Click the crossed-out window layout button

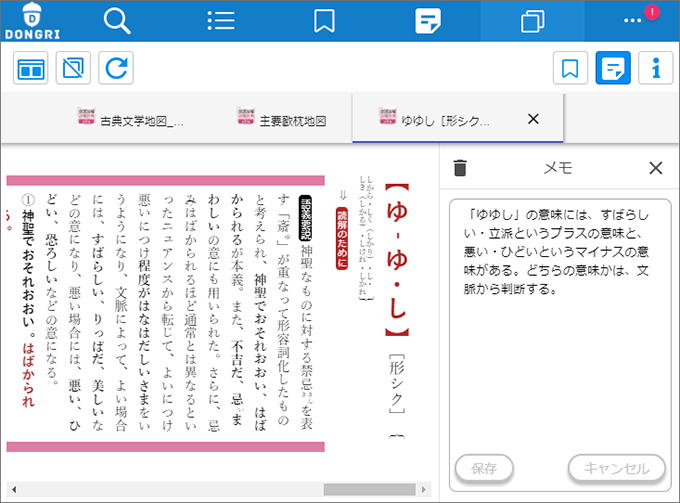[x=73, y=68]
